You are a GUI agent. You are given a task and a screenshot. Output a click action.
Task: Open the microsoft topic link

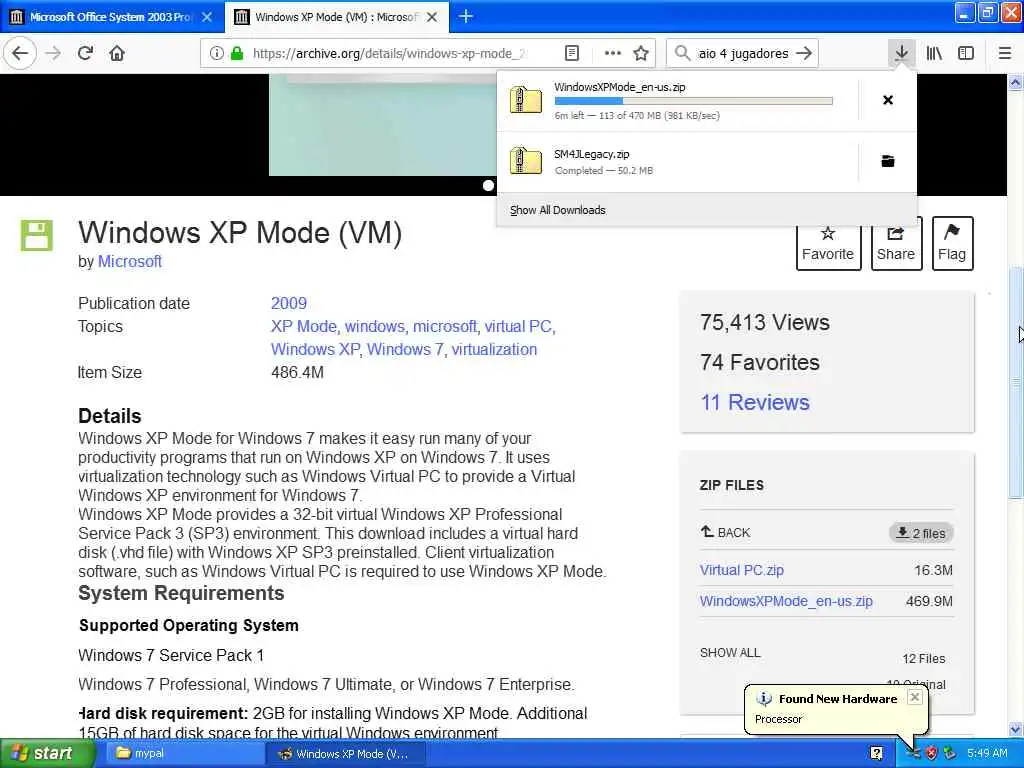pyautogui.click(x=445, y=326)
